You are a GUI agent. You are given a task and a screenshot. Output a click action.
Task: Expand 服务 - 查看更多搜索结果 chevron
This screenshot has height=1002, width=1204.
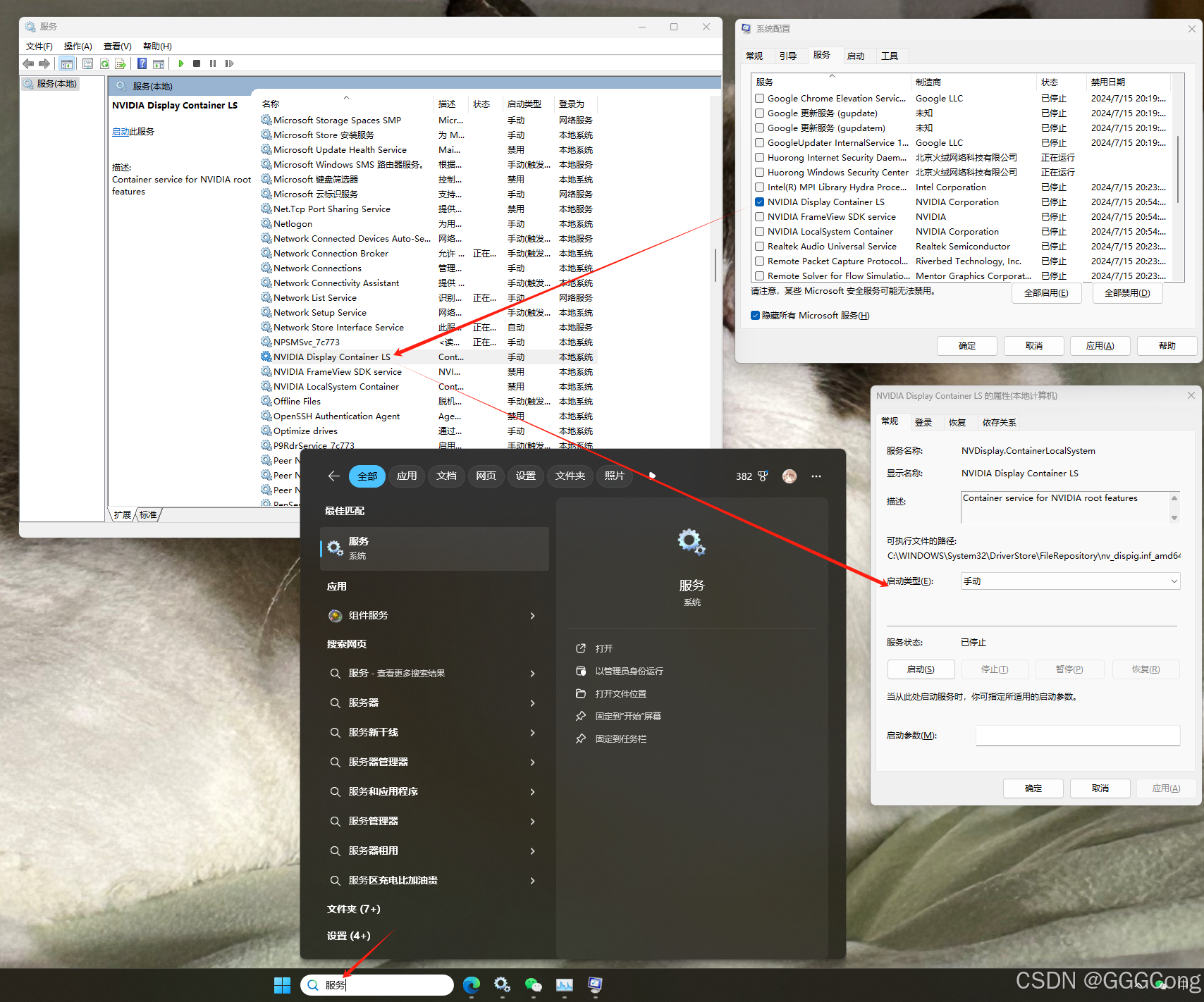[532, 674]
